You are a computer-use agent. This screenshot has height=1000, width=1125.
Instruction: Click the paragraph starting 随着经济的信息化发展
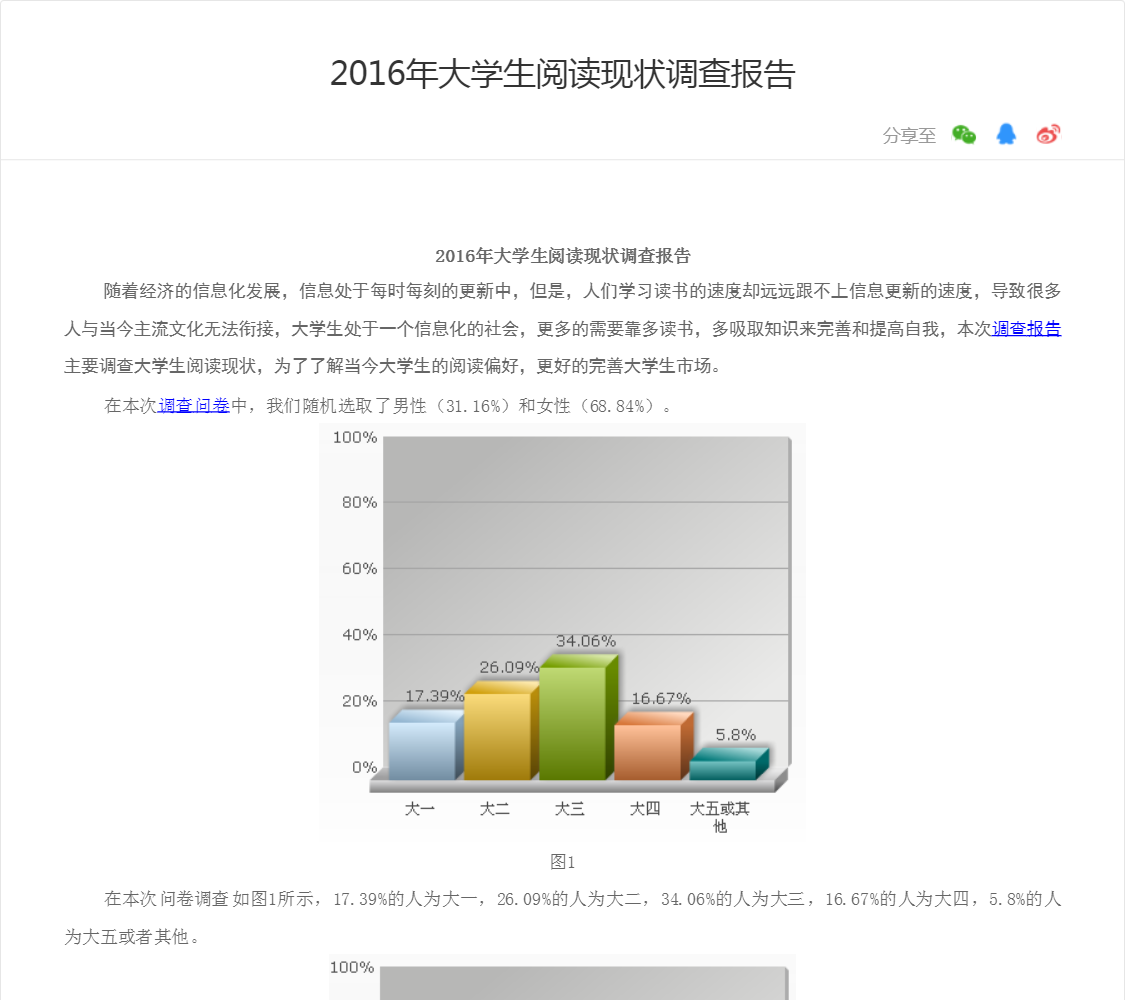click(x=562, y=329)
